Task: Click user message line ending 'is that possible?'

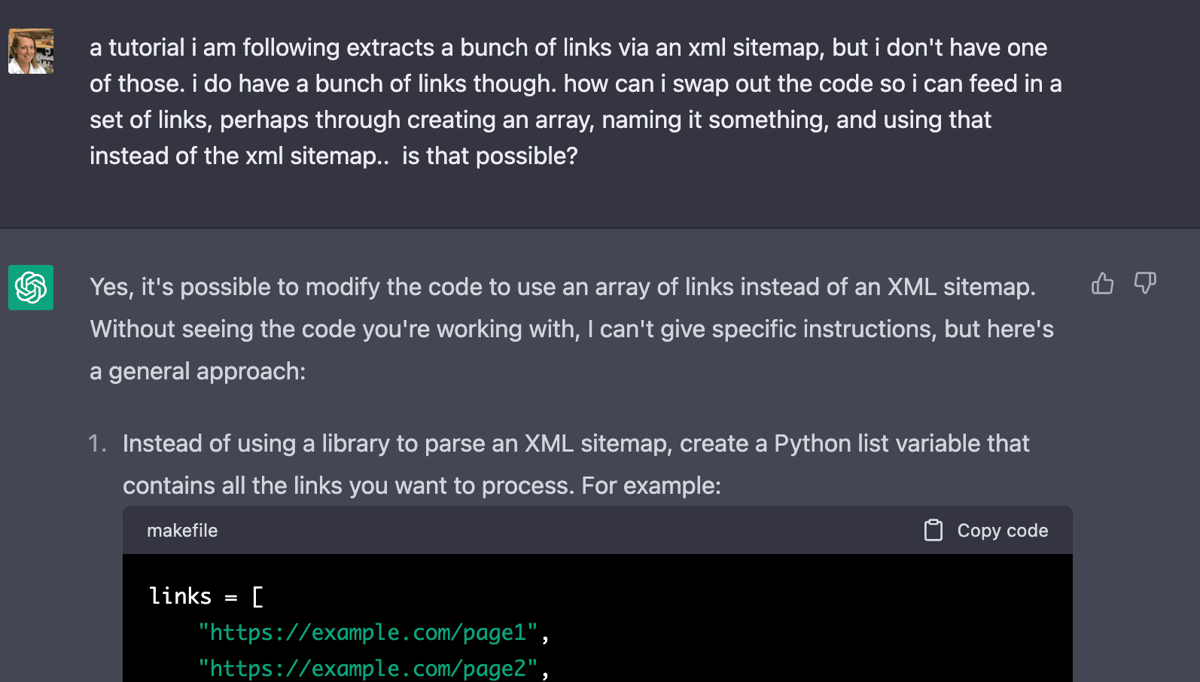Action: (x=334, y=156)
